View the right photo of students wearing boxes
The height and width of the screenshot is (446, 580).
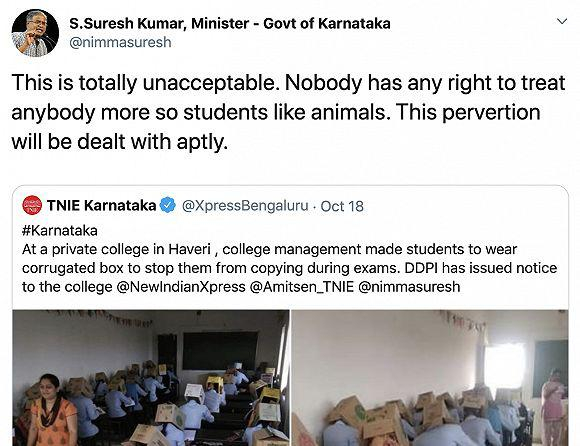coord(430,378)
